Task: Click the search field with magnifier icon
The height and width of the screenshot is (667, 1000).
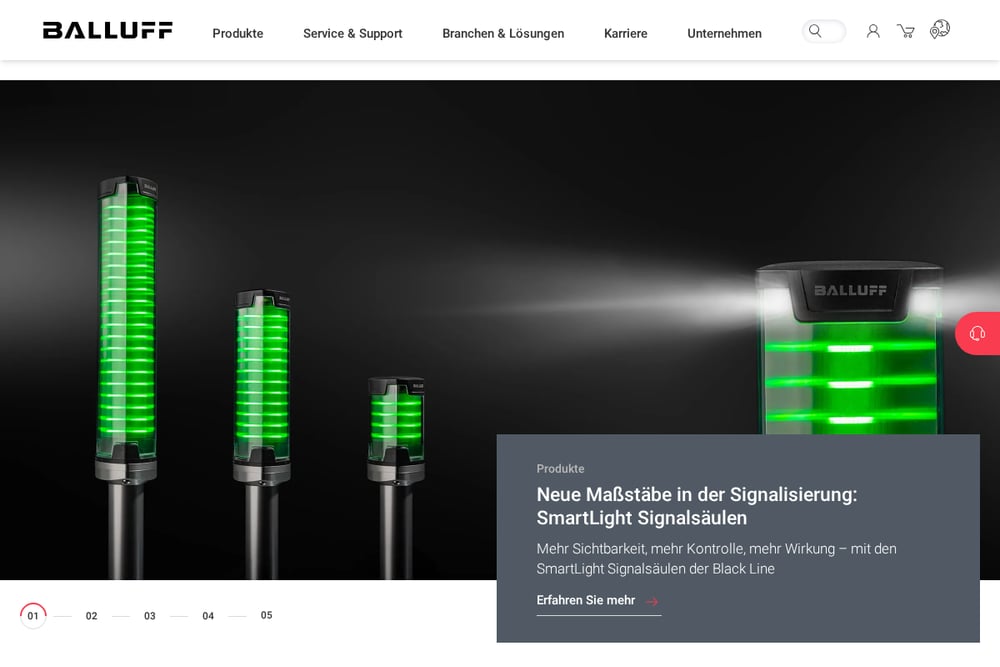Action: pos(823,31)
